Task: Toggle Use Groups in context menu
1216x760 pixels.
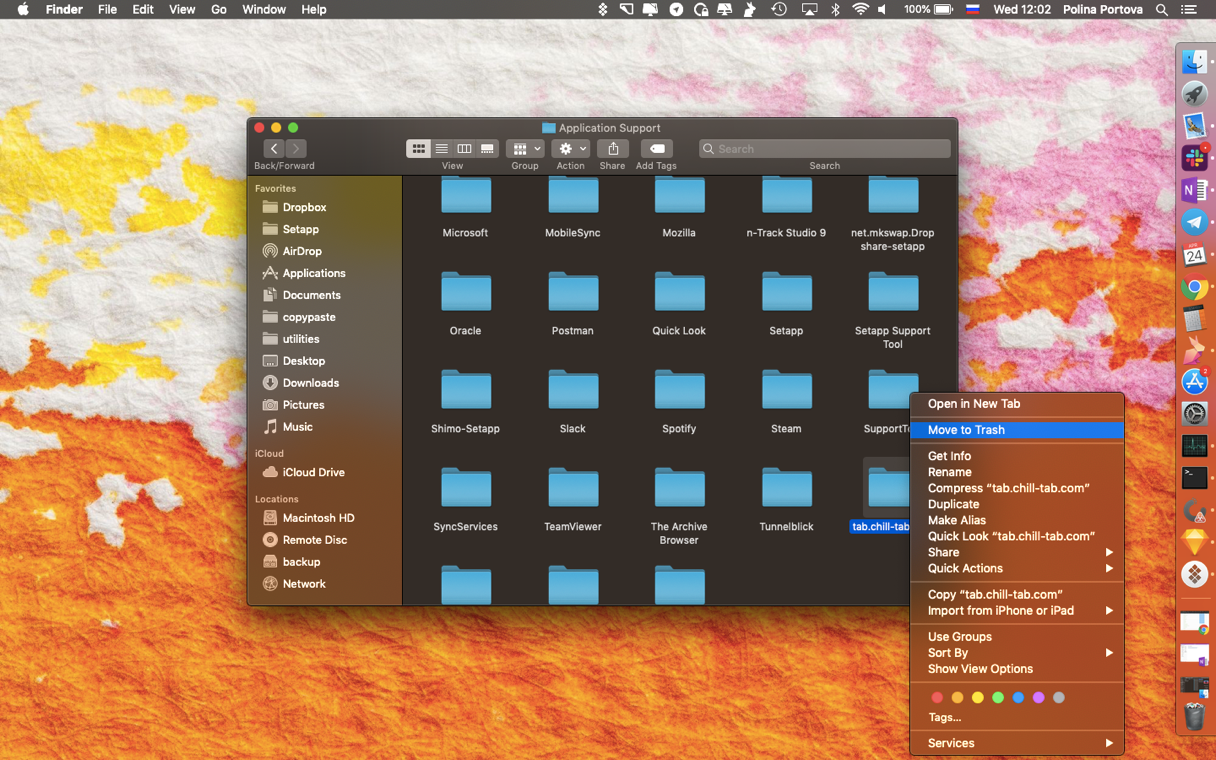Action: pyautogui.click(x=1017, y=637)
